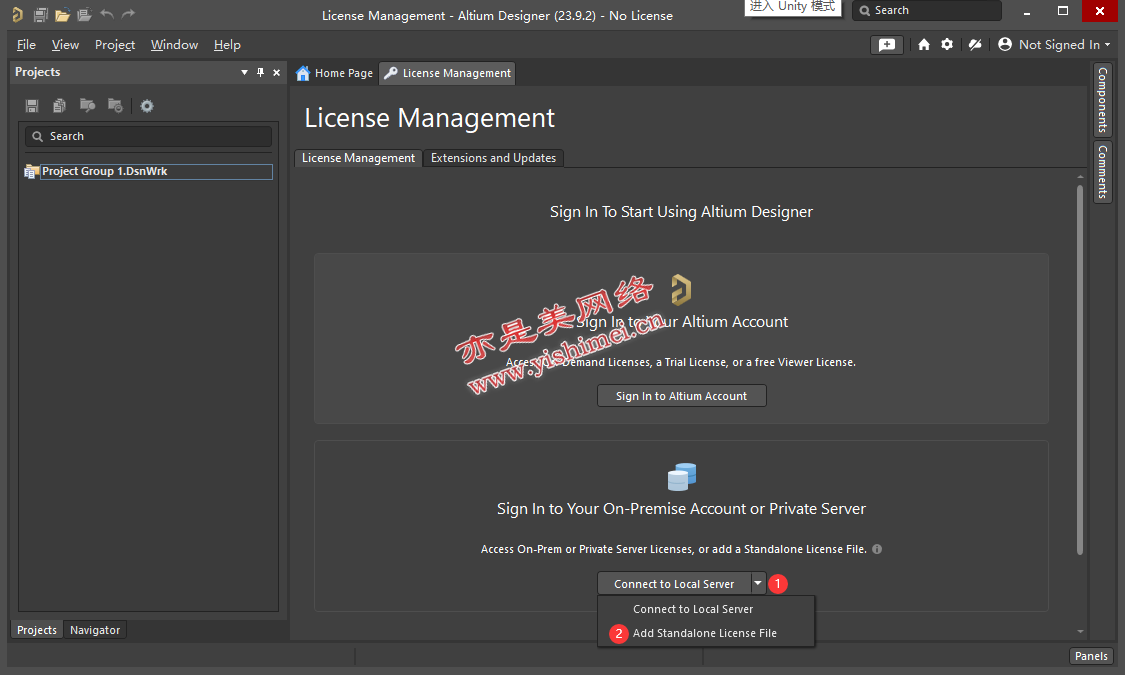Select the Projects tab at panel bottom
This screenshot has width=1125, height=675.
pos(37,630)
